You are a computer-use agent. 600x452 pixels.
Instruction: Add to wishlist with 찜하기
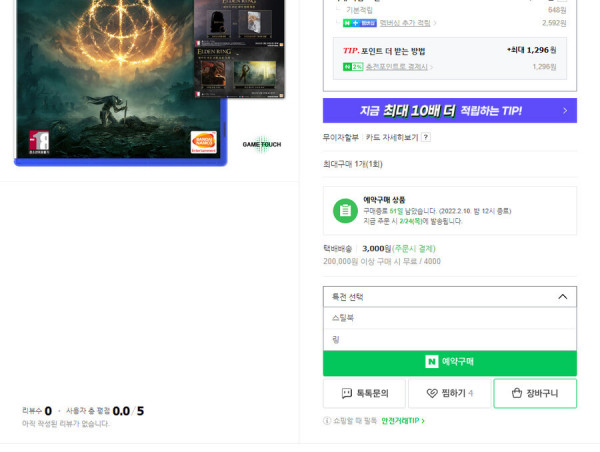point(450,393)
